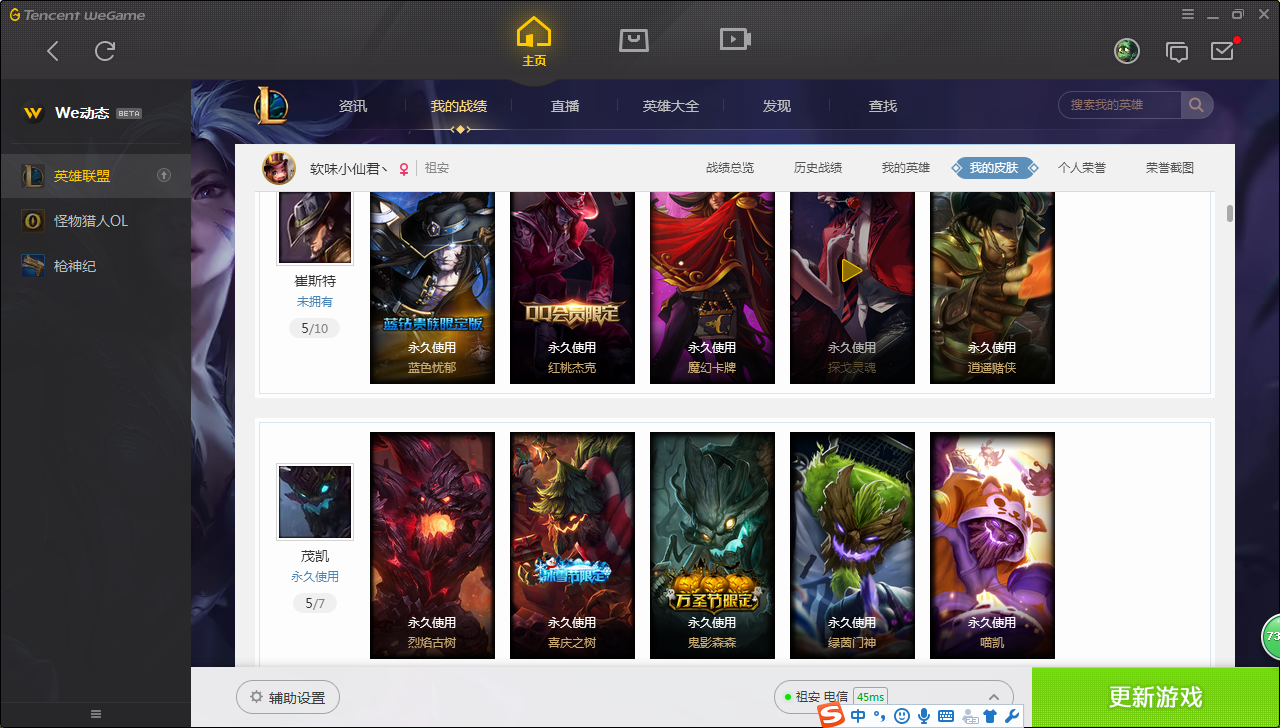Open the 查找 menu
The width and height of the screenshot is (1280, 728).
click(x=883, y=106)
